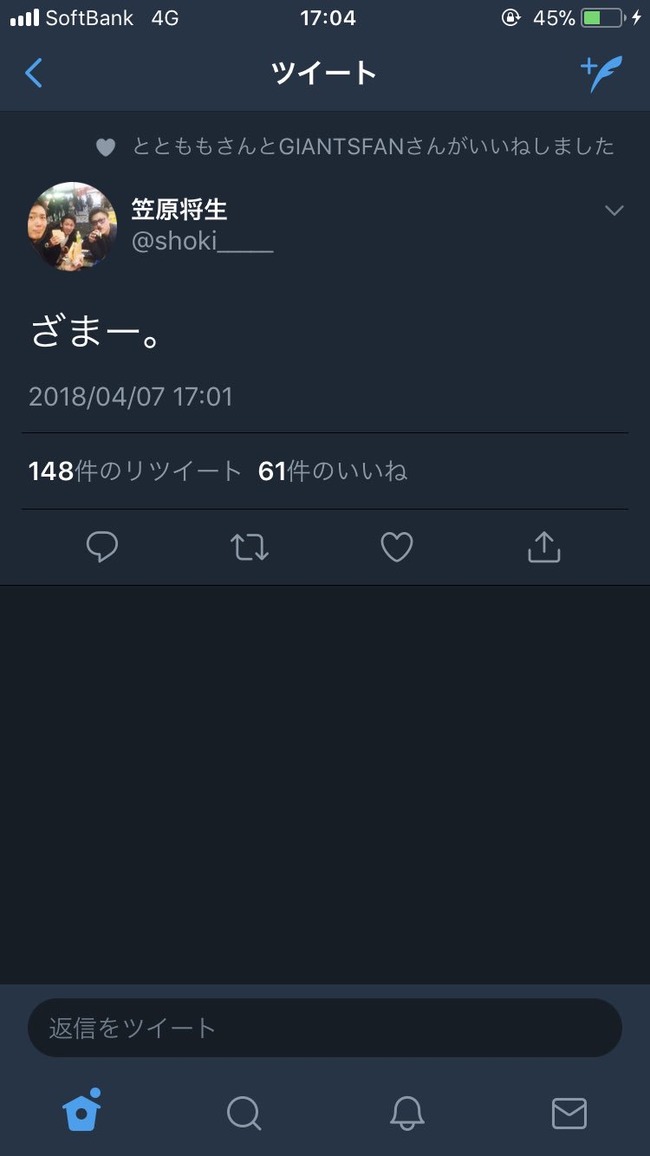Share the tweet via share icon
Viewport: 650px width, 1156px height.
click(x=544, y=547)
